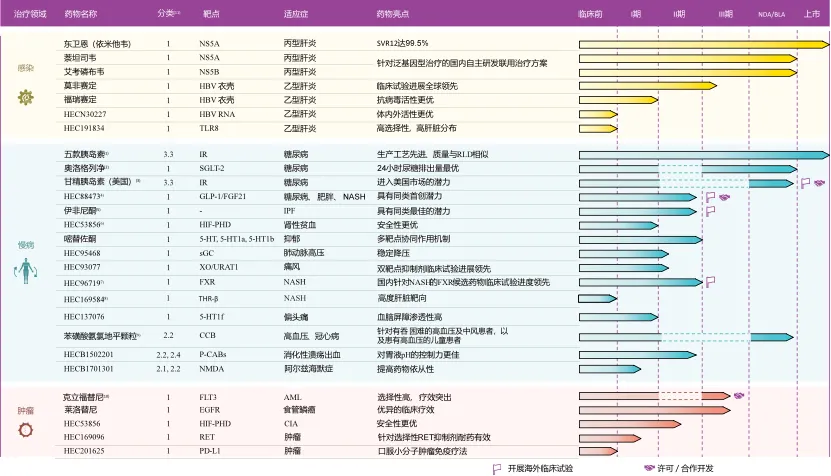
Task: Click the infection category virus icon
Action: pyautogui.click(x=26, y=97)
